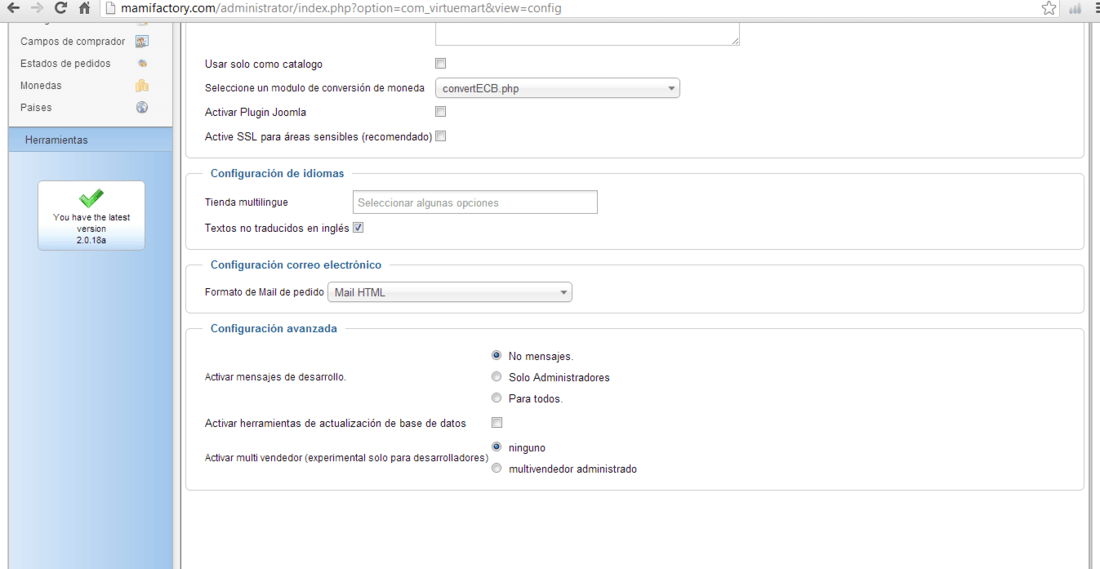Click the Campos de comprador icon
The height and width of the screenshot is (569, 1100).
[142, 41]
